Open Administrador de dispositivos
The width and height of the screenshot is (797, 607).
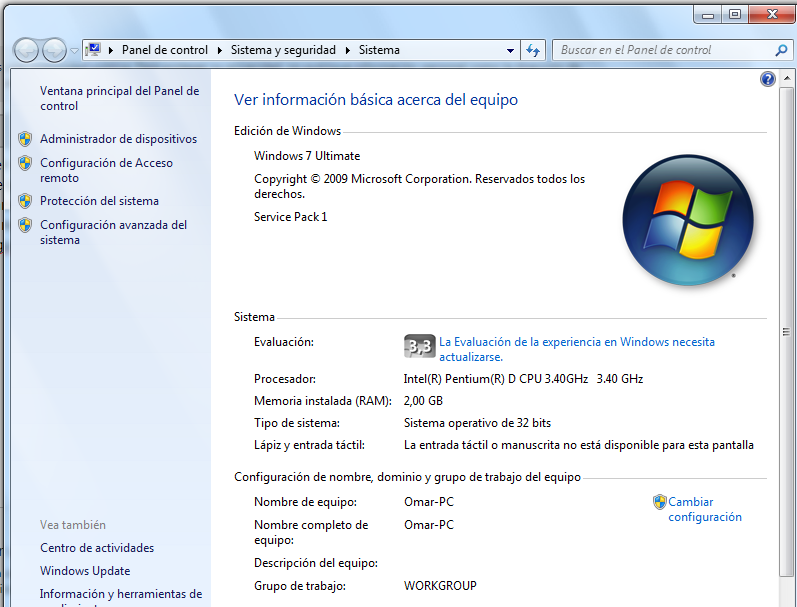pos(118,139)
